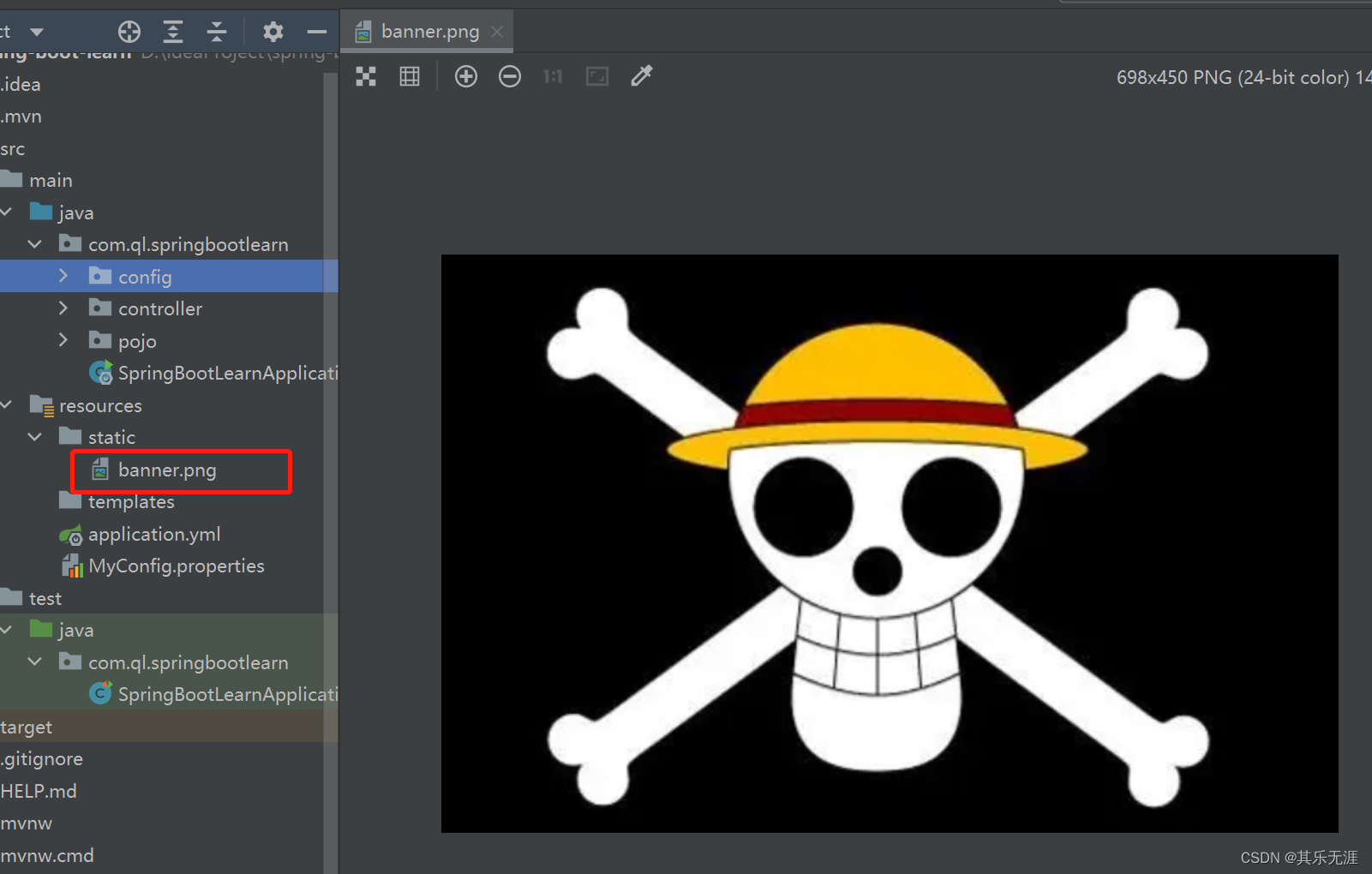The image size is (1372, 874).
Task: Click the green test java folder icon
Action: point(41,629)
